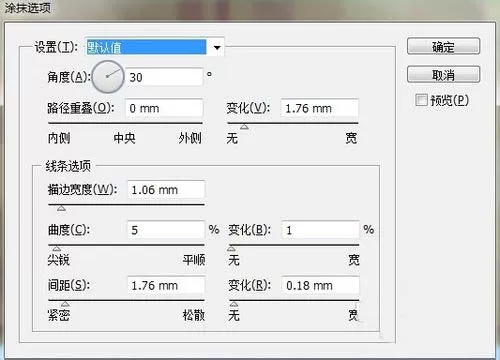500x360 pixels.
Task: Click the 平顺 label under curviness slider
Action: tap(194, 260)
